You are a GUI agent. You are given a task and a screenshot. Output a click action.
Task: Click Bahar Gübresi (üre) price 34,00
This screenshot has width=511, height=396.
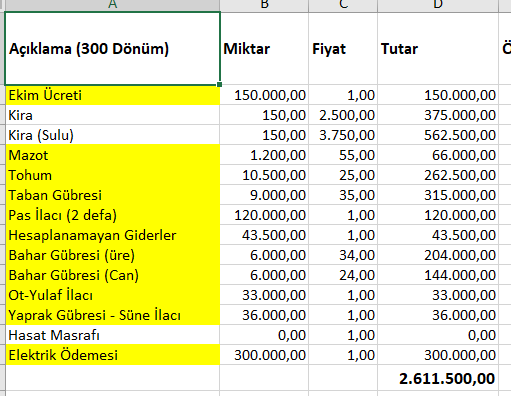343,255
